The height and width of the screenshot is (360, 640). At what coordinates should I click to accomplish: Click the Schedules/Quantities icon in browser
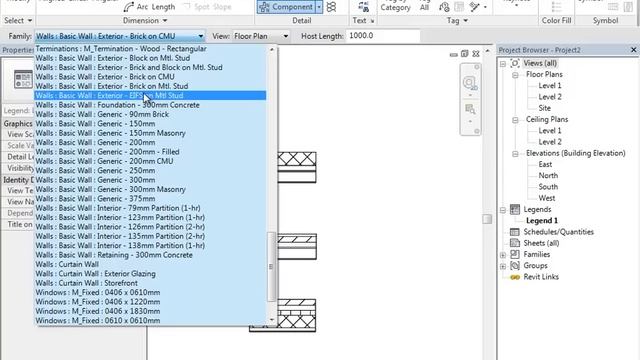[x=515, y=232]
